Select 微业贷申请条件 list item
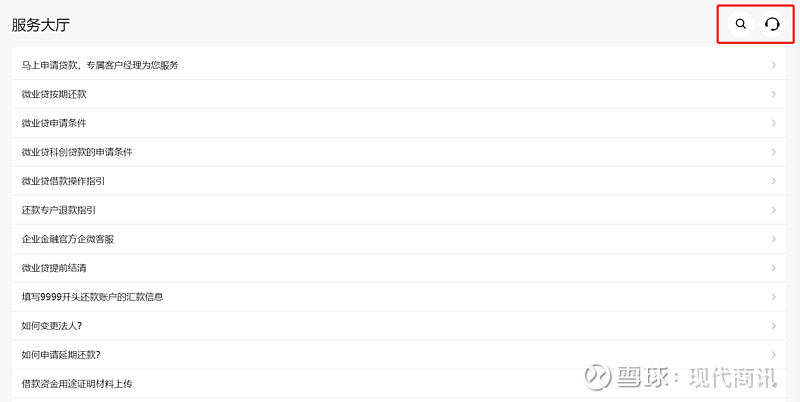 (398, 123)
